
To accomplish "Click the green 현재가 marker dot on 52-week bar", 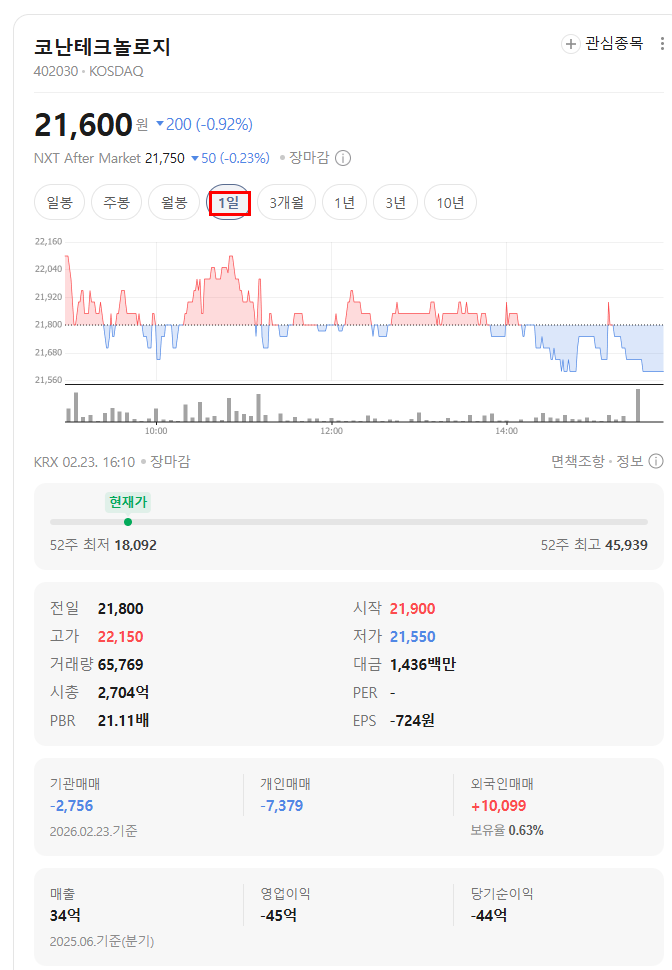I will (x=128, y=522).
